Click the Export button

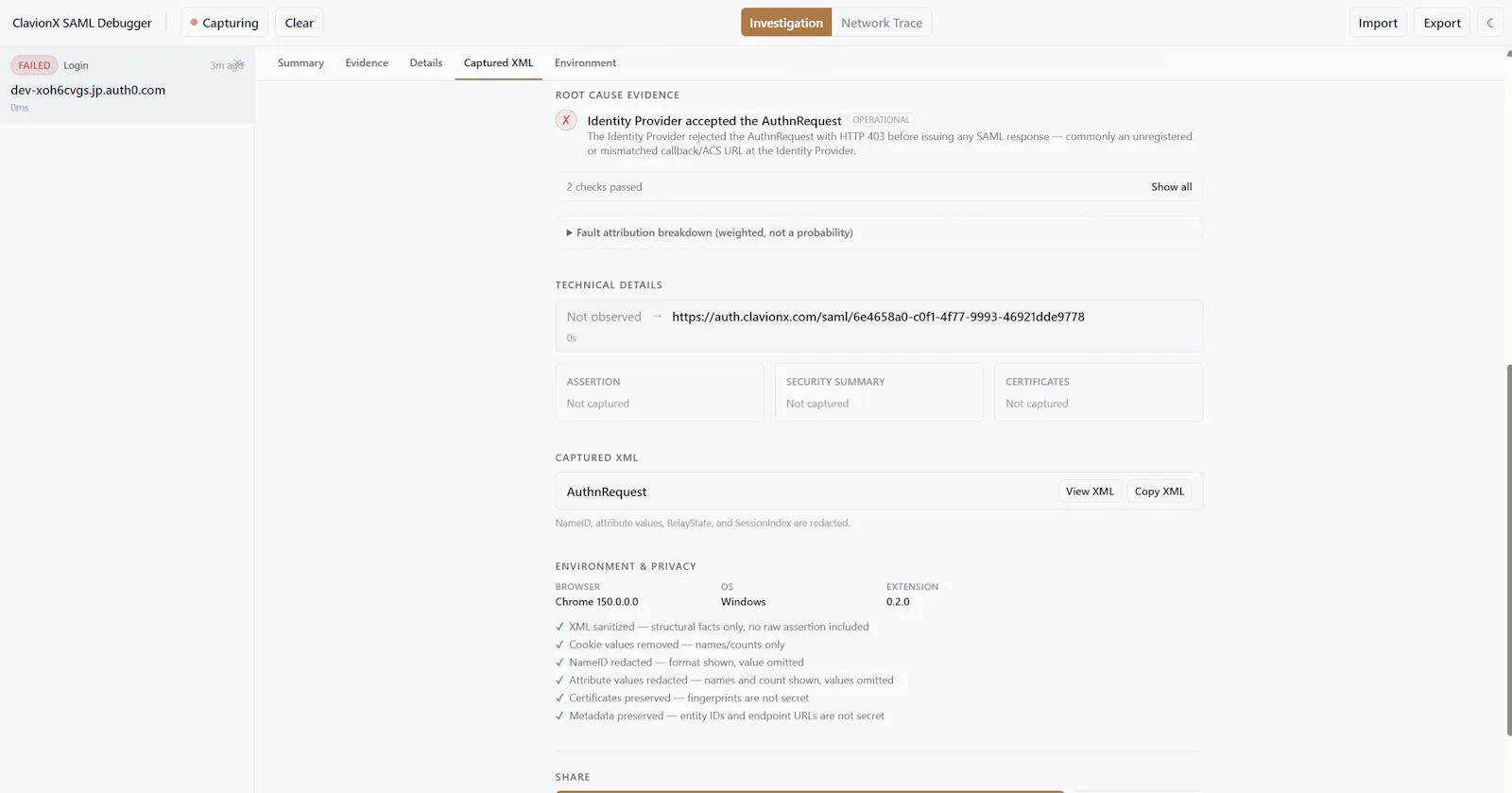1442,23
